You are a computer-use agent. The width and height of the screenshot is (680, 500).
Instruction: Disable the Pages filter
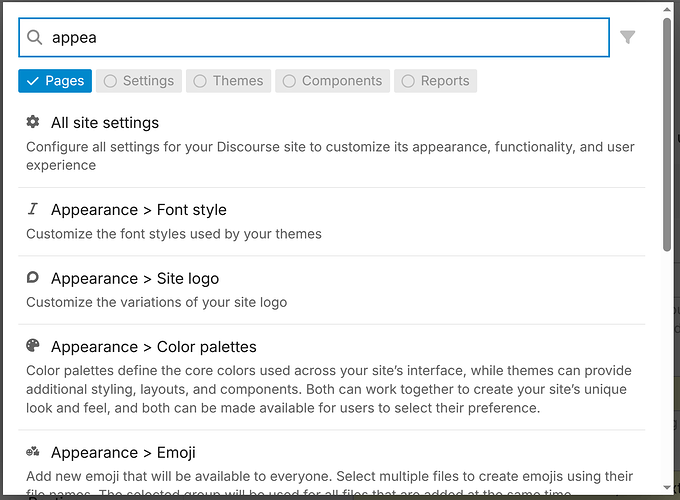pos(55,81)
